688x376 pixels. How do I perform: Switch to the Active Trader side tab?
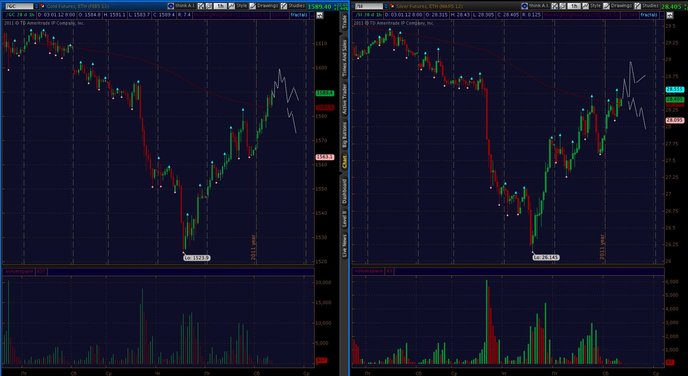pos(344,99)
